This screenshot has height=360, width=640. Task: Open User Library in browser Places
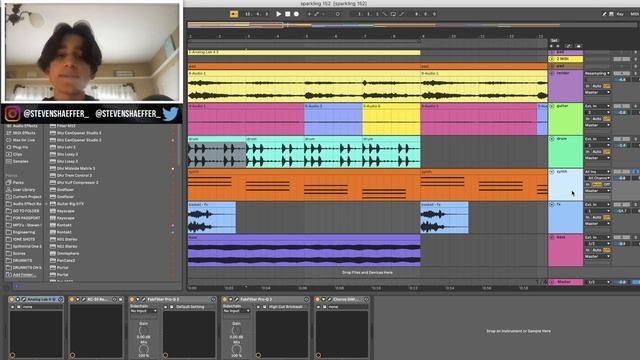pyautogui.click(x=20, y=190)
